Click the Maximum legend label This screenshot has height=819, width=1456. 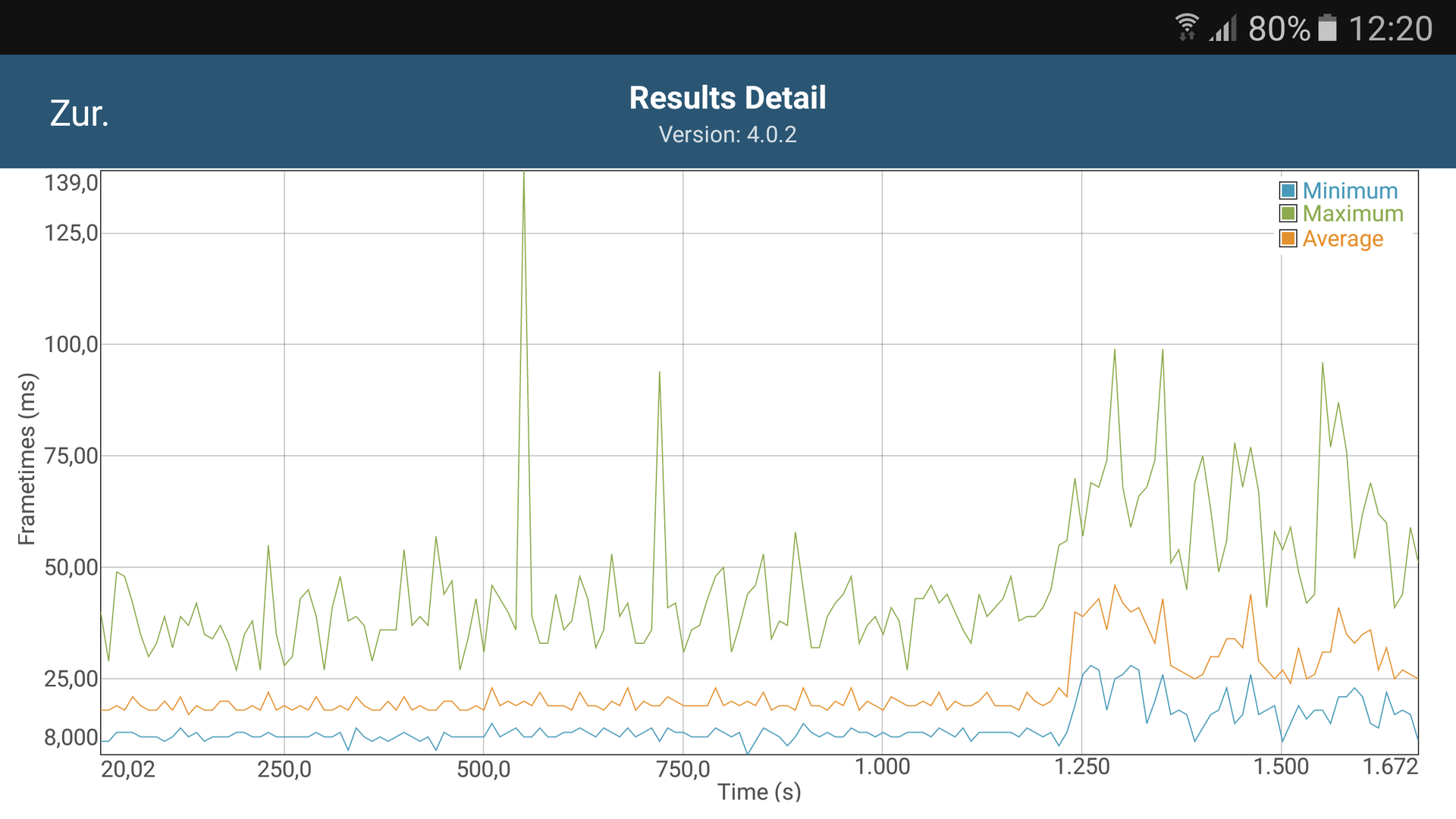coord(1353,214)
